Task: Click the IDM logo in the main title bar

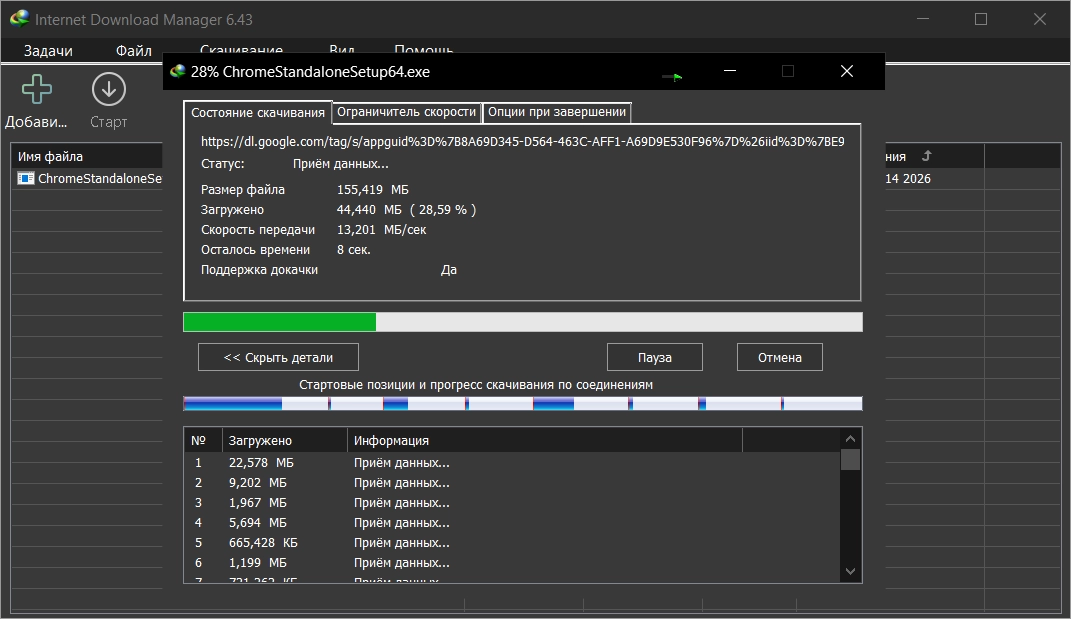Action: [x=19, y=18]
